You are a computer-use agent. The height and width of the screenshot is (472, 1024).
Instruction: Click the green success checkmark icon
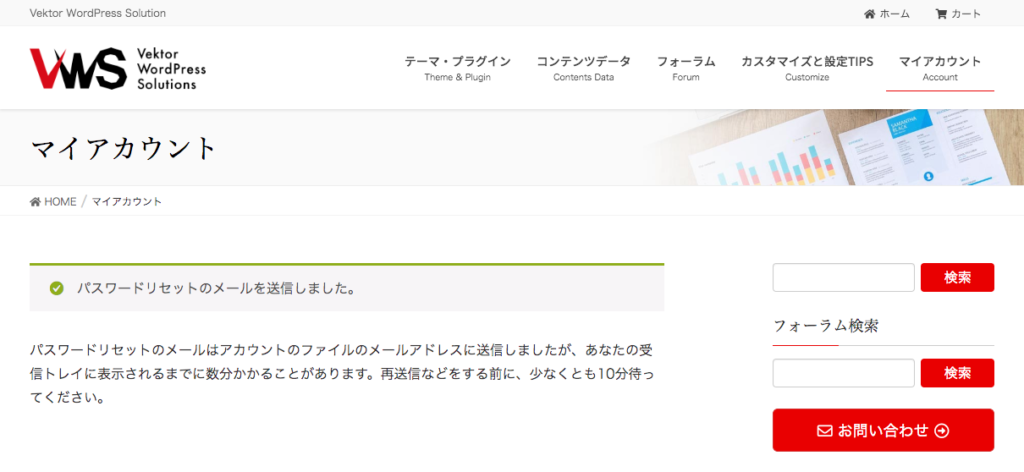click(57, 288)
